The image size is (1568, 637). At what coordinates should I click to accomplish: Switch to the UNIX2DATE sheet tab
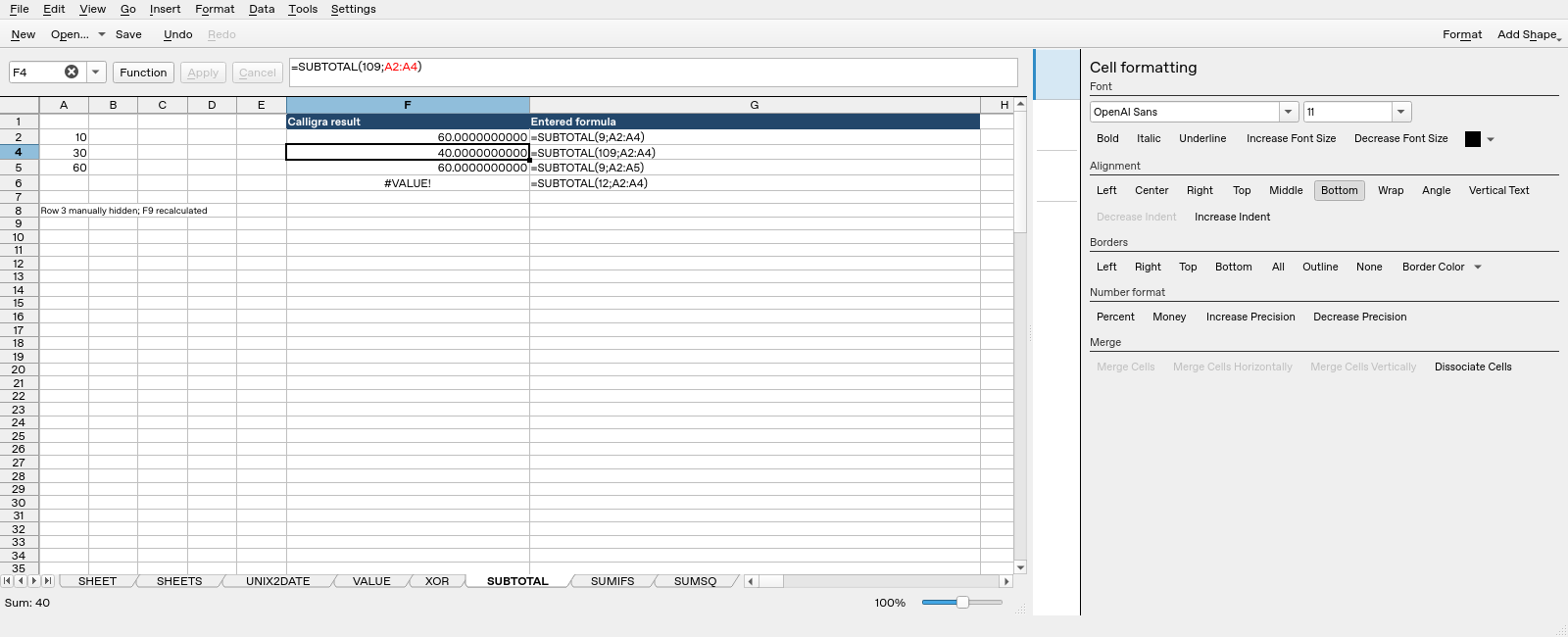click(x=277, y=581)
